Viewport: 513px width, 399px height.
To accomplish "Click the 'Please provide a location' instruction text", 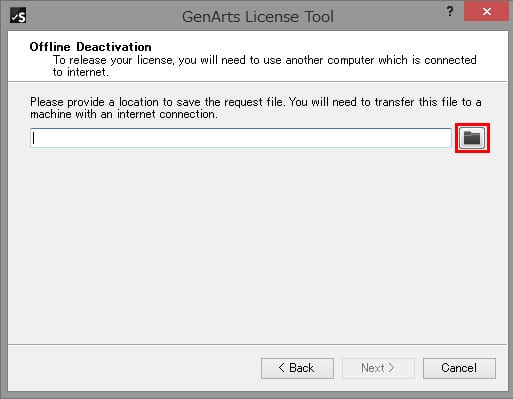I will [256, 108].
